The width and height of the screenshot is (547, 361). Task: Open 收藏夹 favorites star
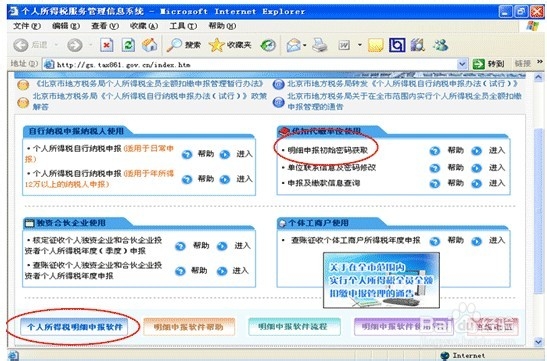pos(230,45)
